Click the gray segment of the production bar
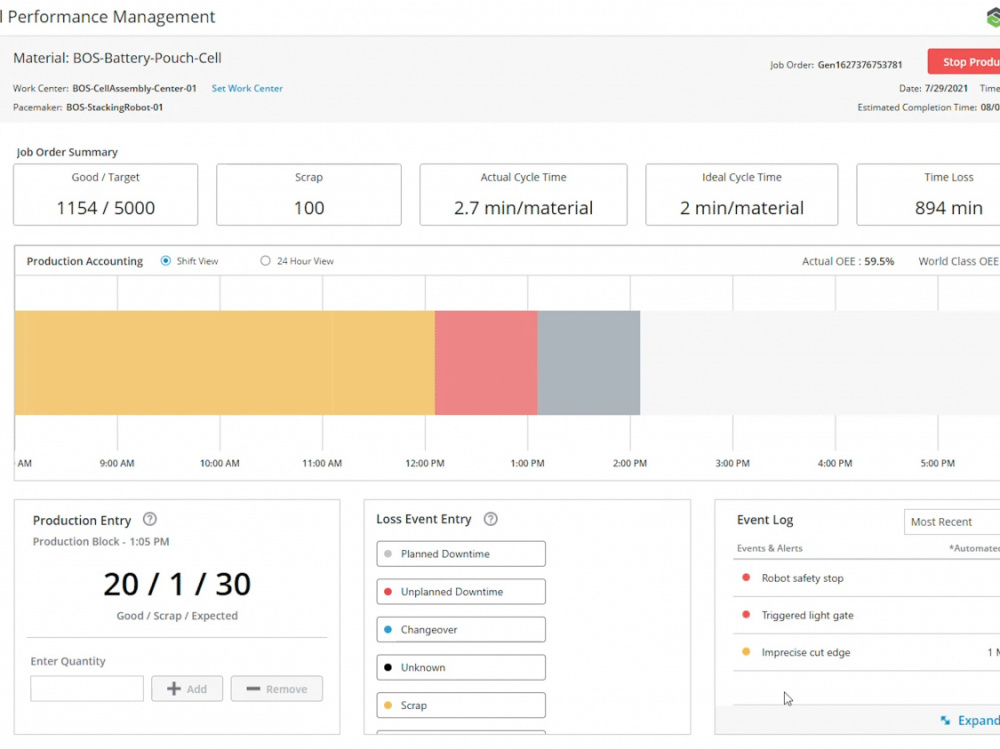The width and height of the screenshot is (1000, 749). (x=589, y=363)
